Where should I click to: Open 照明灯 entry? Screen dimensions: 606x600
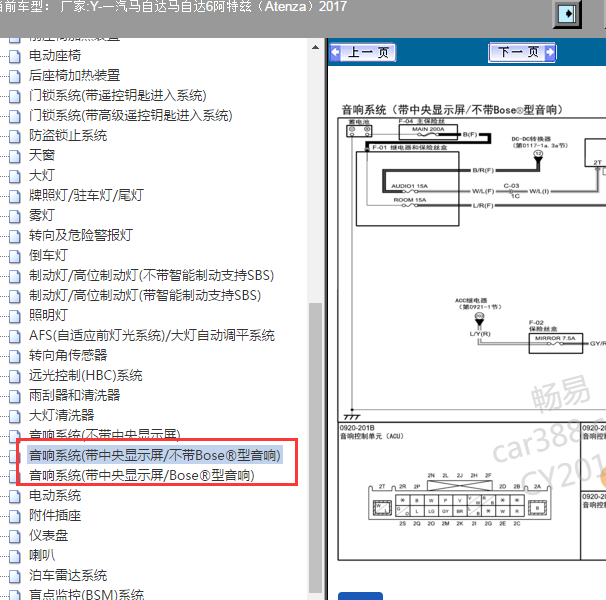48,315
